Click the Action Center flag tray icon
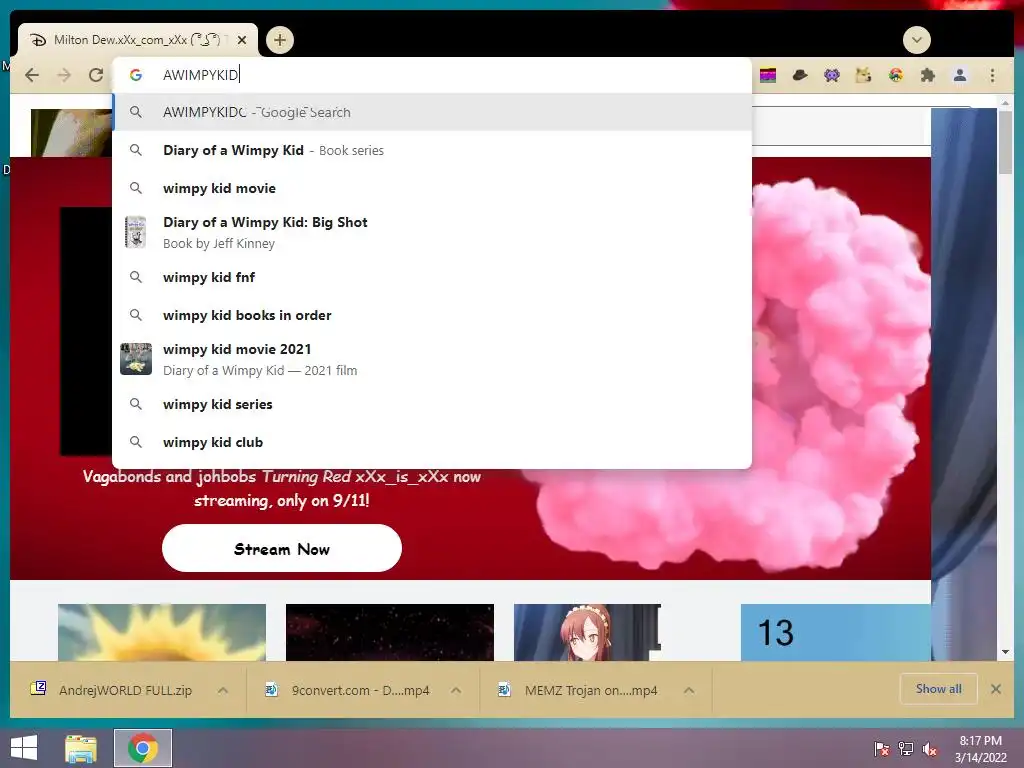 (882, 749)
